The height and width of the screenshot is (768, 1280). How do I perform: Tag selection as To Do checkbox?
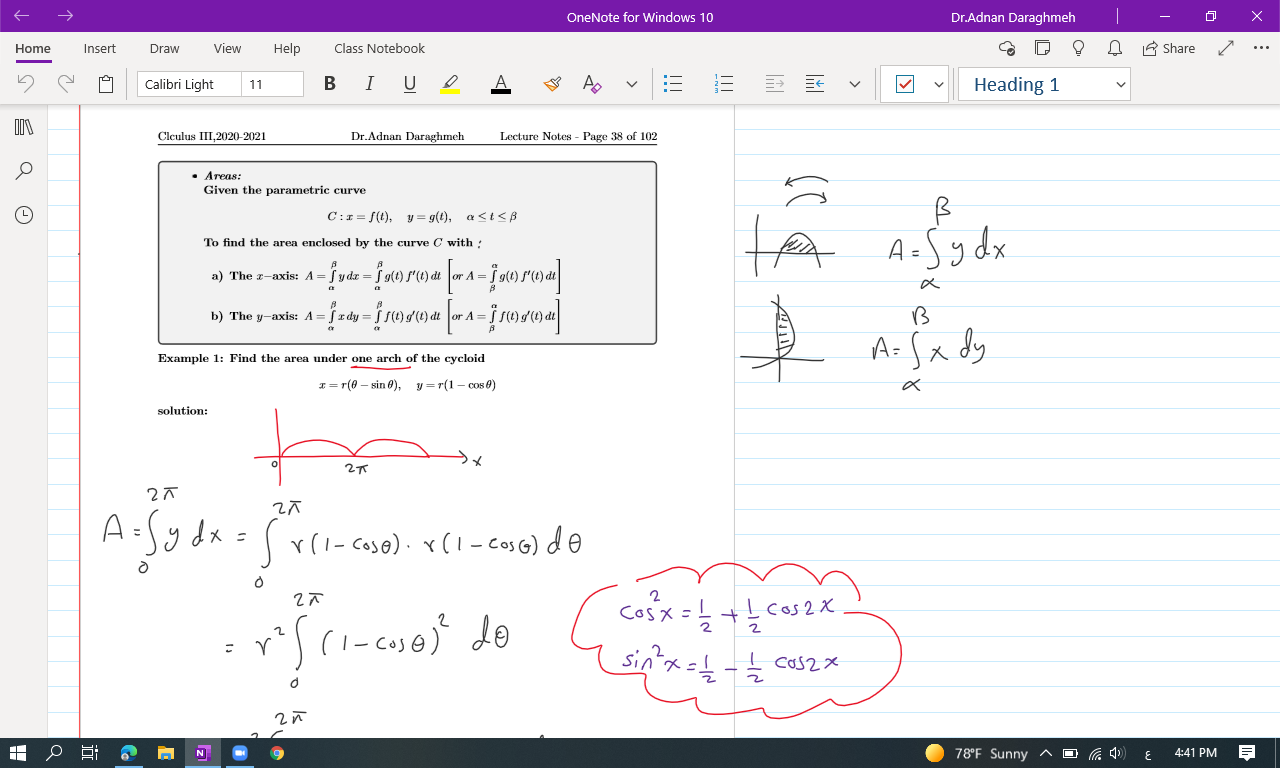click(905, 85)
